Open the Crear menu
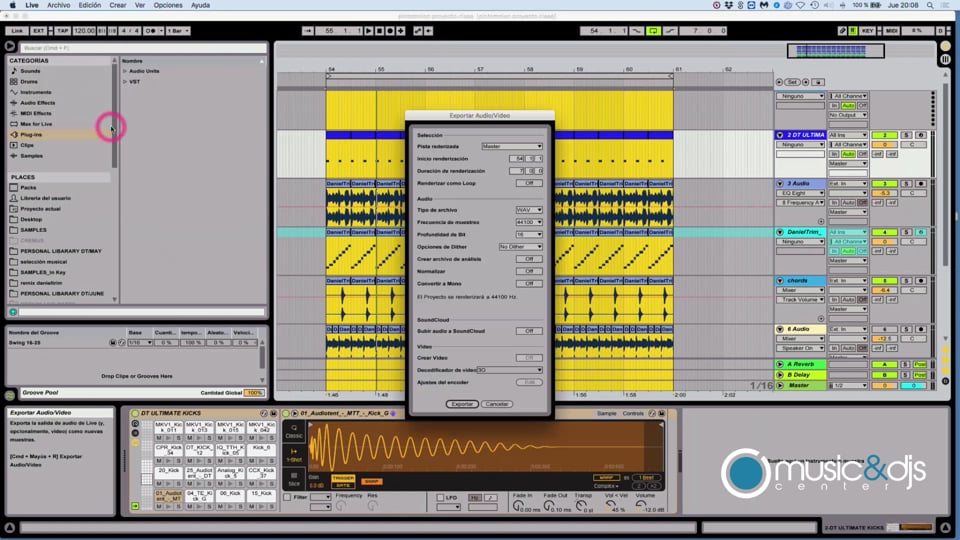The height and width of the screenshot is (540, 960). [118, 5]
